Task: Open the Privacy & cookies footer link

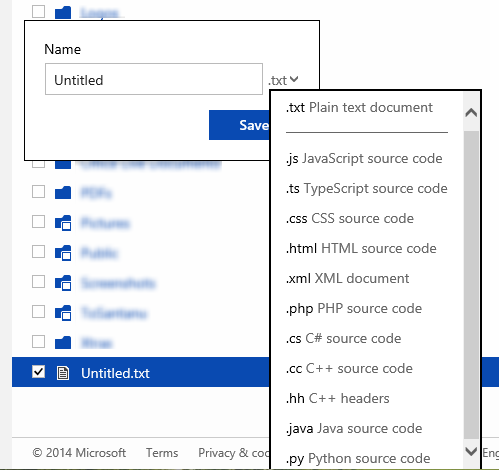Action: click(234, 453)
